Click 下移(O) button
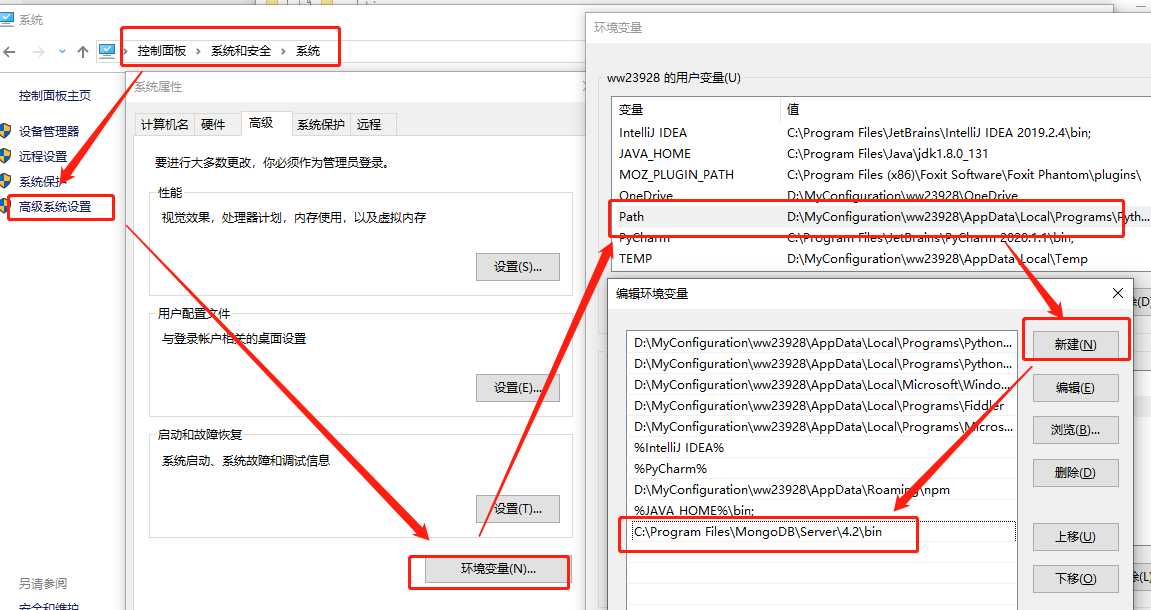 pos(1075,579)
